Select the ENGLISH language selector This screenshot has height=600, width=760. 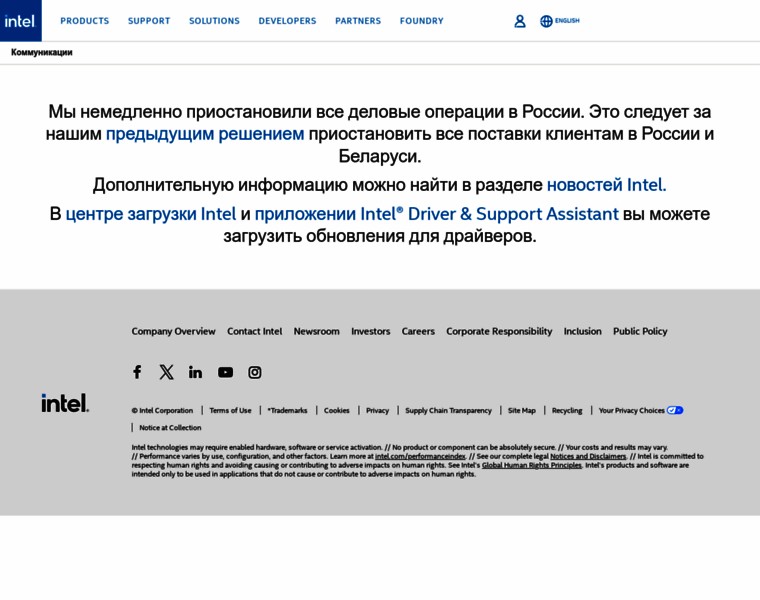click(x=567, y=21)
